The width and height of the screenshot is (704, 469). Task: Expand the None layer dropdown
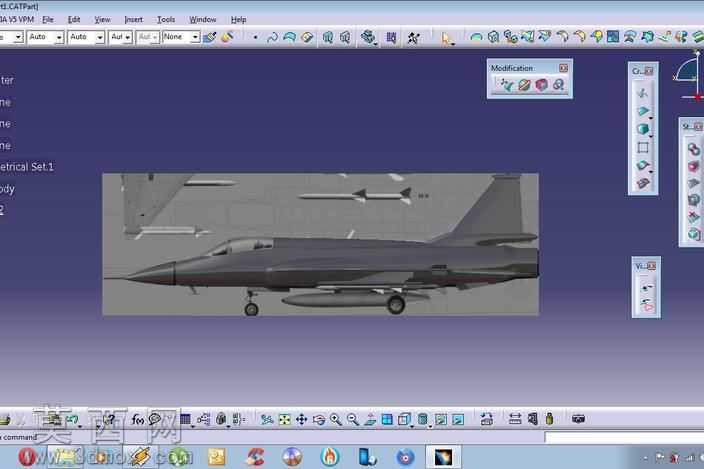point(195,37)
